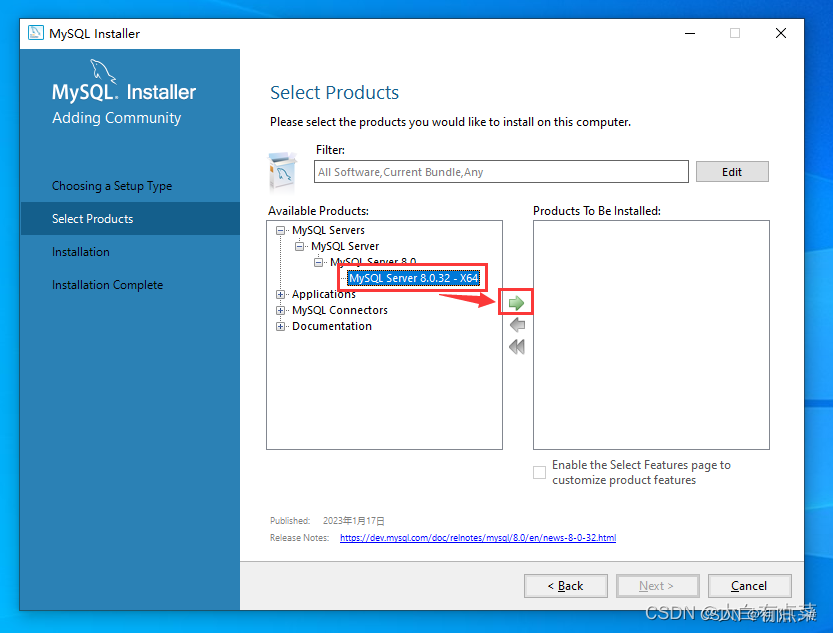This screenshot has width=833, height=633.
Task: Collapse the MySQL Server sub-node
Action: pos(299,246)
